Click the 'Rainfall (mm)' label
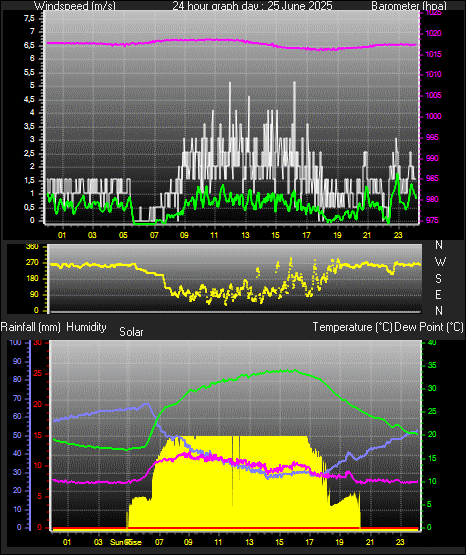 tap(30, 327)
